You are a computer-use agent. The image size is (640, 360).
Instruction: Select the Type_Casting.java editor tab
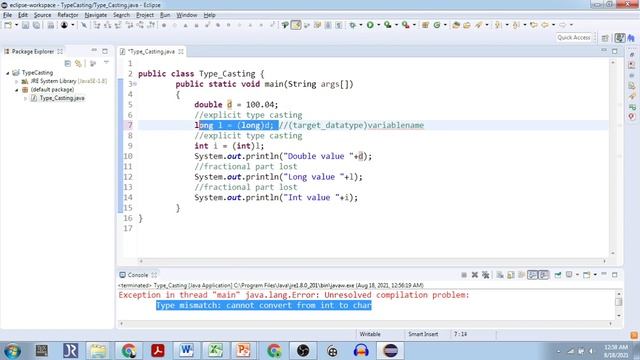pyautogui.click(x=151, y=52)
